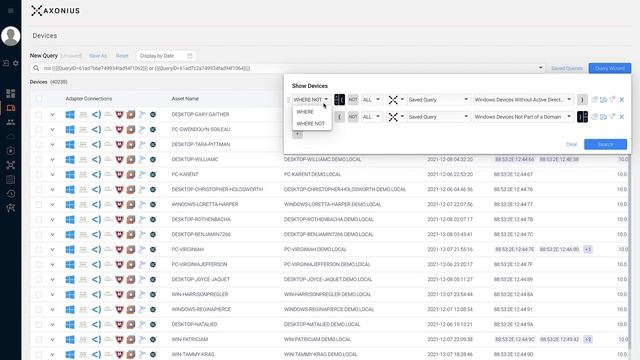This screenshot has width=640, height=360.
Task: Expand the PC-VIRGINIAH row
Action: pyautogui.click(x=53, y=249)
